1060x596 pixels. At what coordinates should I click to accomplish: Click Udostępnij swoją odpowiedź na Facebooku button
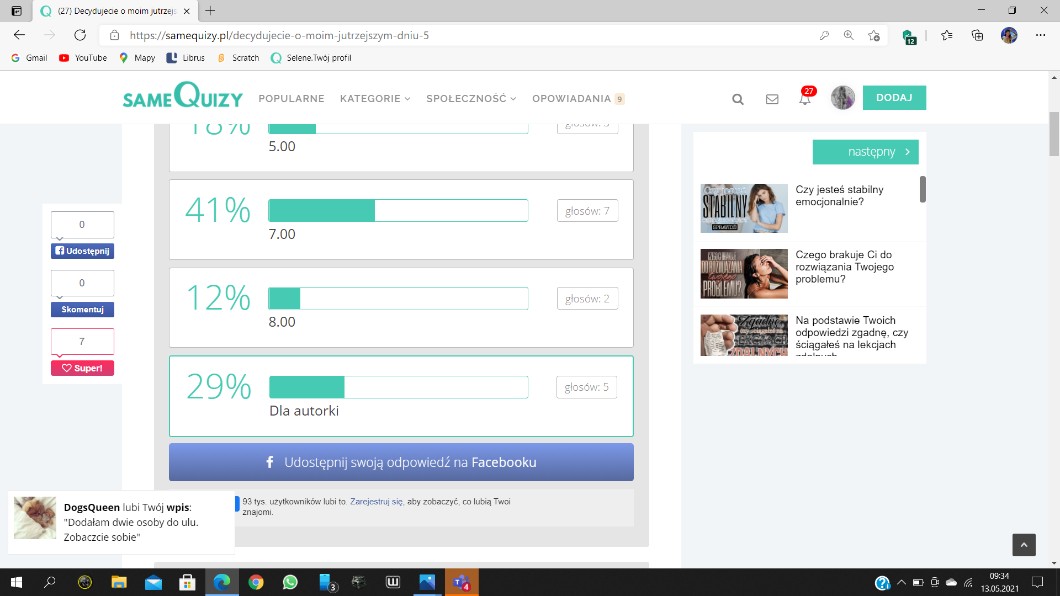pyautogui.click(x=401, y=462)
